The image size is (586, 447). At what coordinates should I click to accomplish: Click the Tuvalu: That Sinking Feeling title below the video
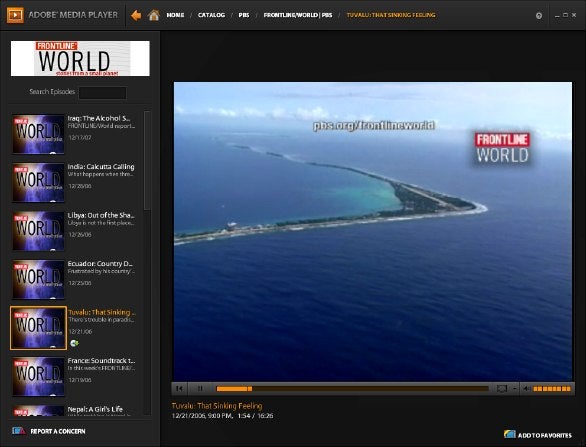click(x=217, y=406)
